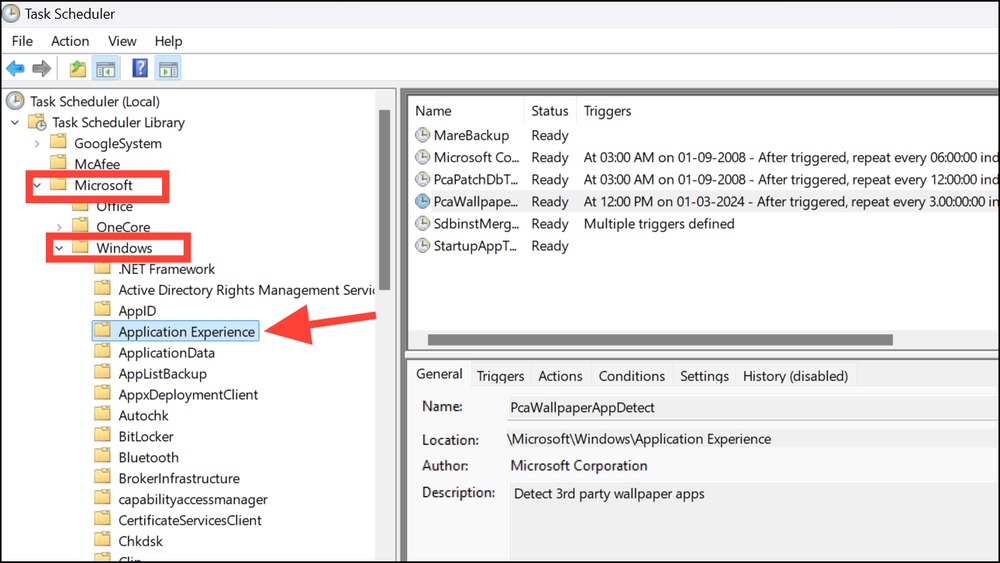Click the Back arrow toolbar icon

15,68
